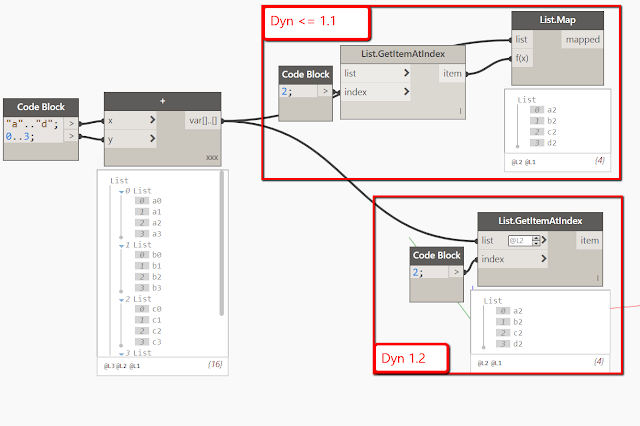Screen dimensions: 640x426
Task: Select the List.Map node header
Action: [558, 20]
